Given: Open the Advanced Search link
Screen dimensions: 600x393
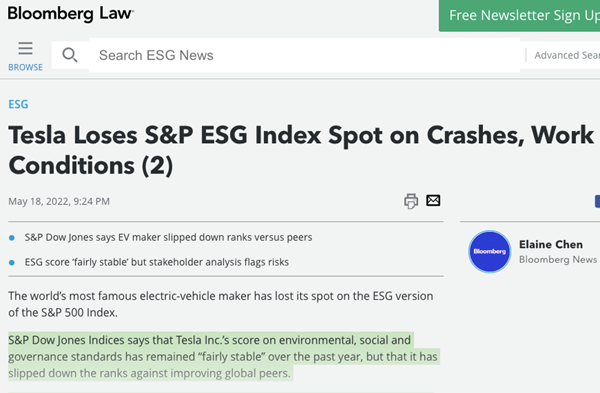Looking at the screenshot, I should pyautogui.click(x=567, y=55).
